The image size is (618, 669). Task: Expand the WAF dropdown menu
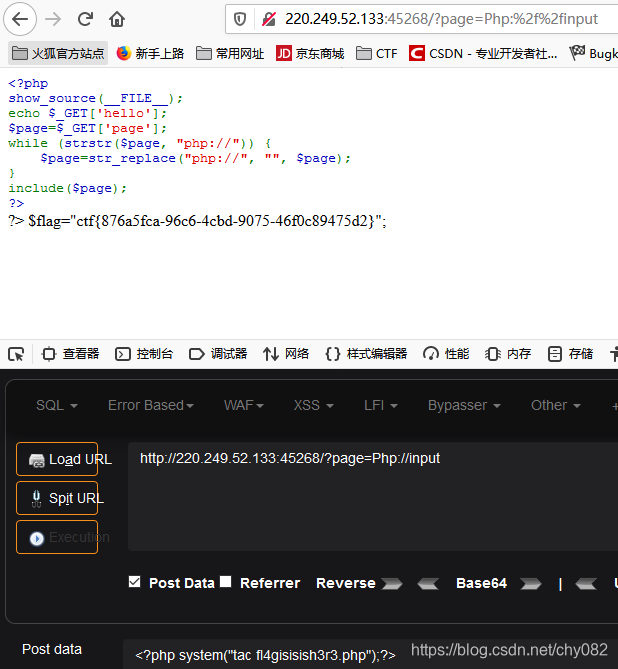point(244,405)
